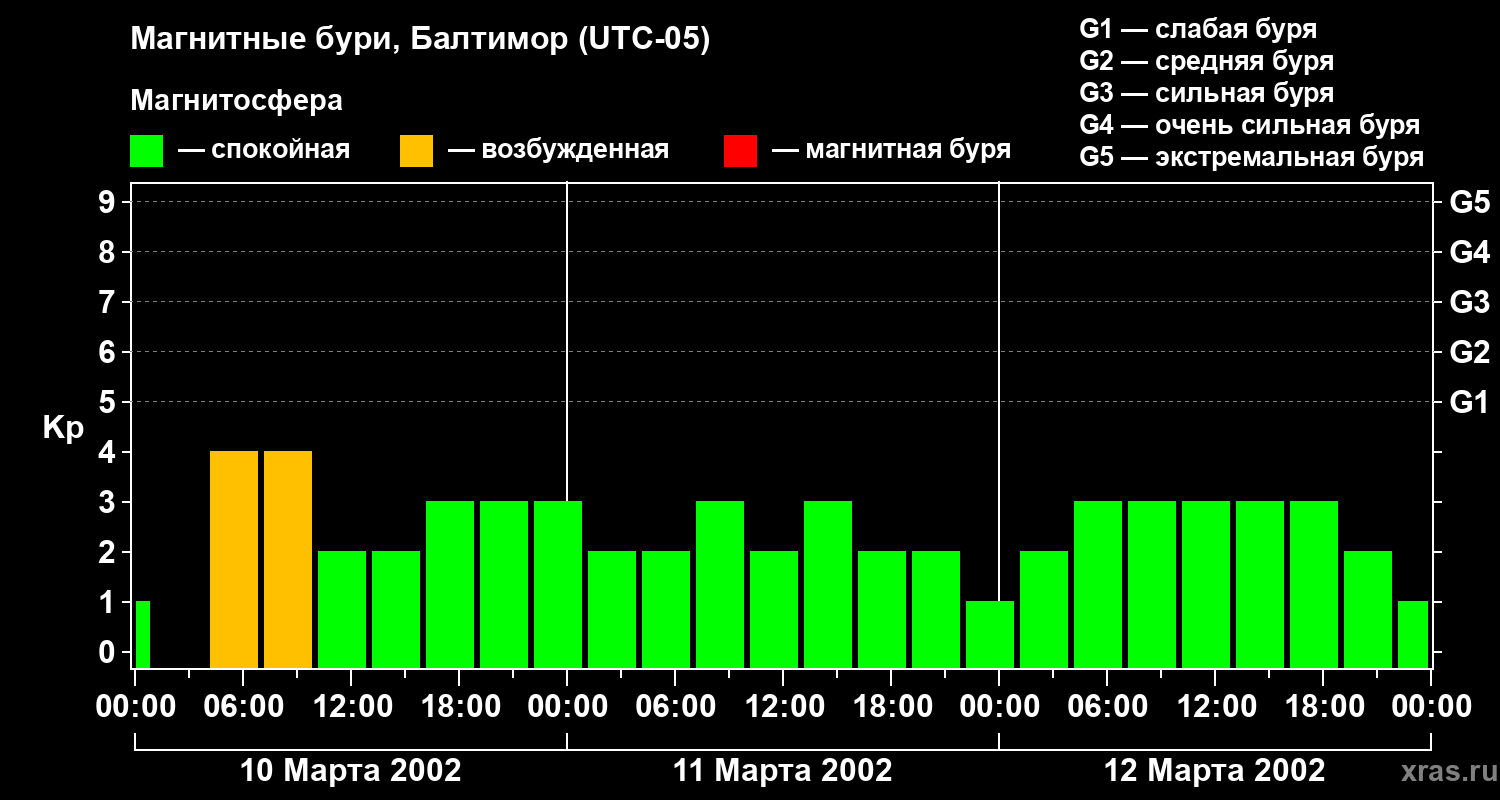Select the G2 label on the right axis
The width and height of the screenshot is (1500, 800).
1470,352
